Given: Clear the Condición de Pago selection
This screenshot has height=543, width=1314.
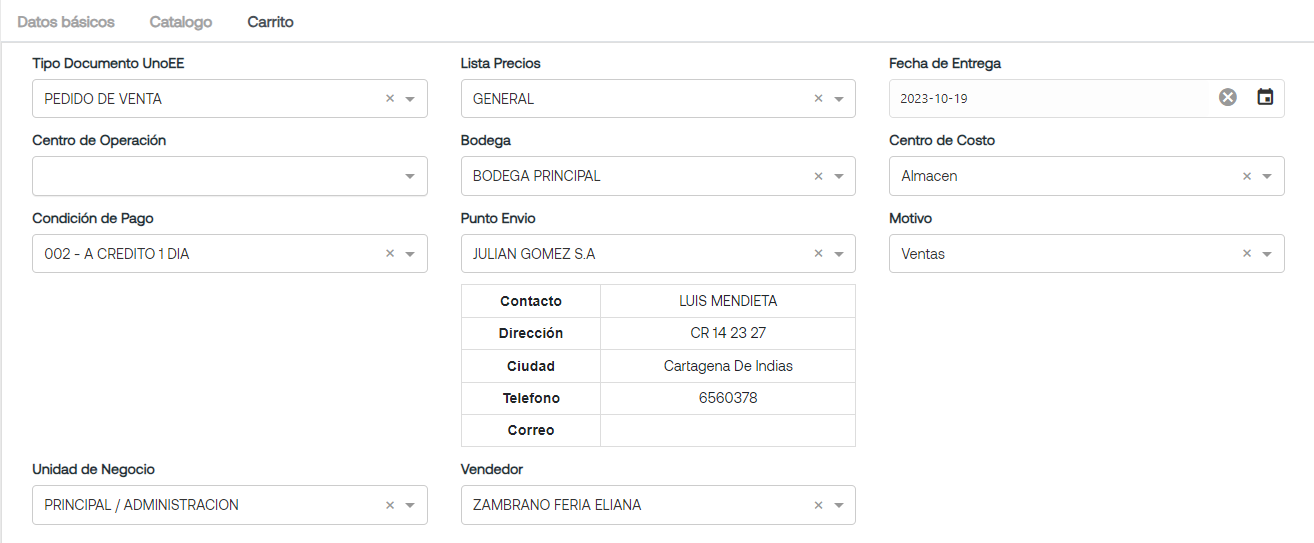Looking at the screenshot, I should pyautogui.click(x=390, y=254).
